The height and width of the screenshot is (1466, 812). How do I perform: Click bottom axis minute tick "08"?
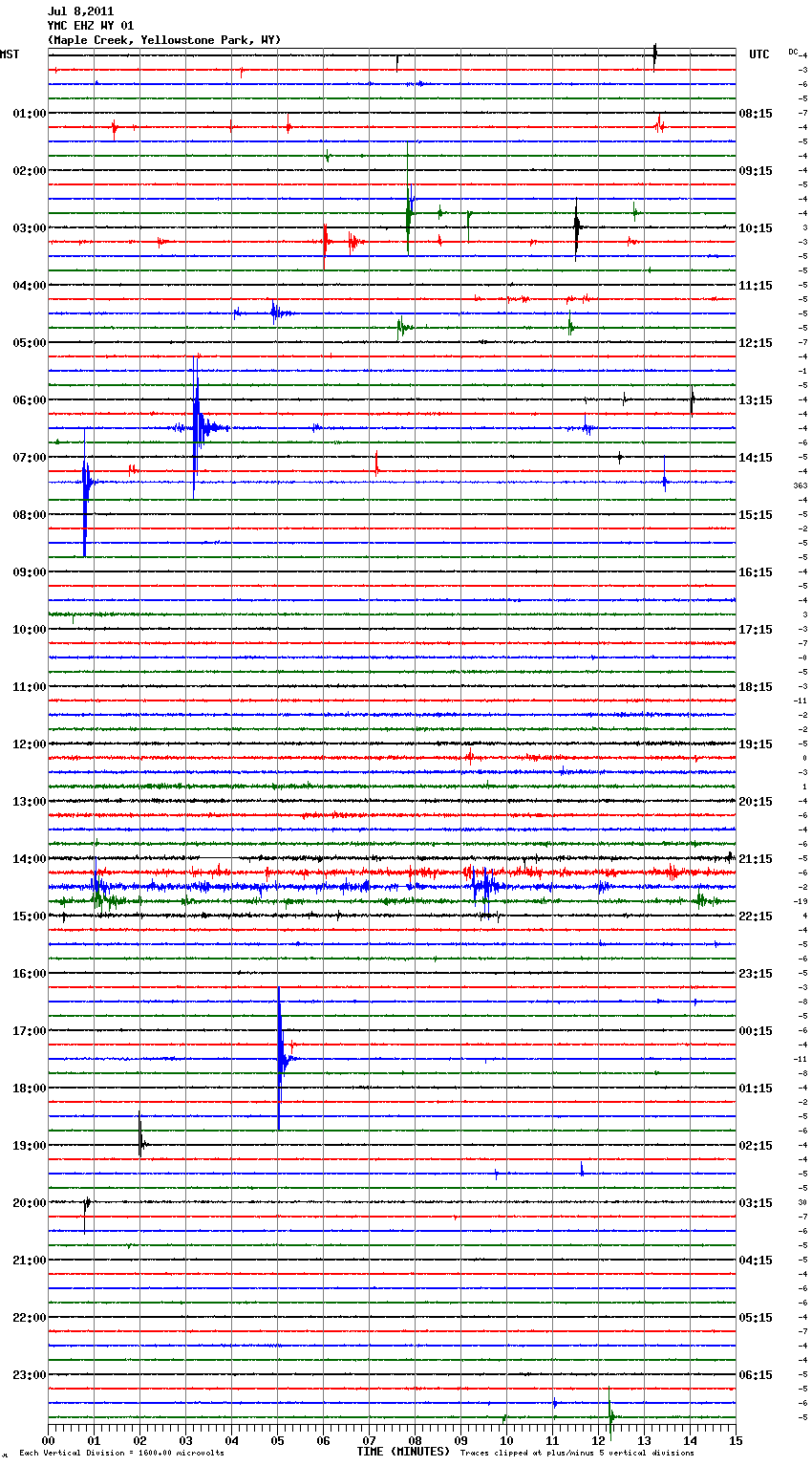[x=415, y=1440]
